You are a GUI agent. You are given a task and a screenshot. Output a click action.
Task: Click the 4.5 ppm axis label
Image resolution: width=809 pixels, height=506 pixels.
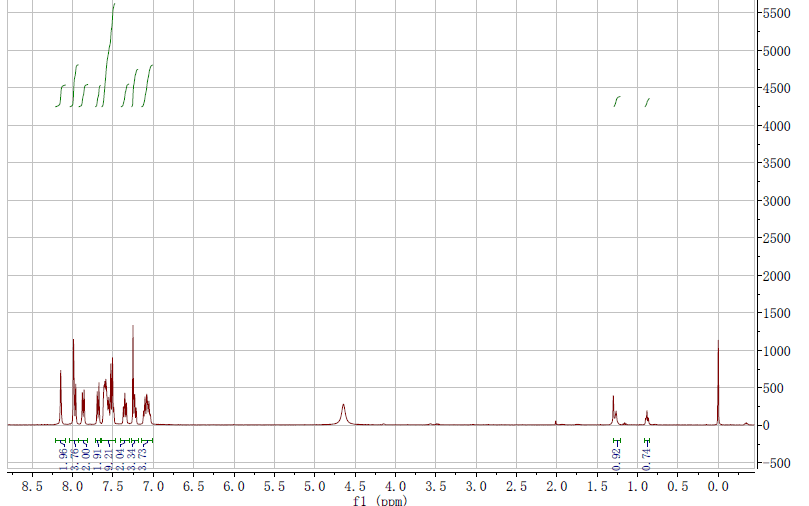click(355, 486)
